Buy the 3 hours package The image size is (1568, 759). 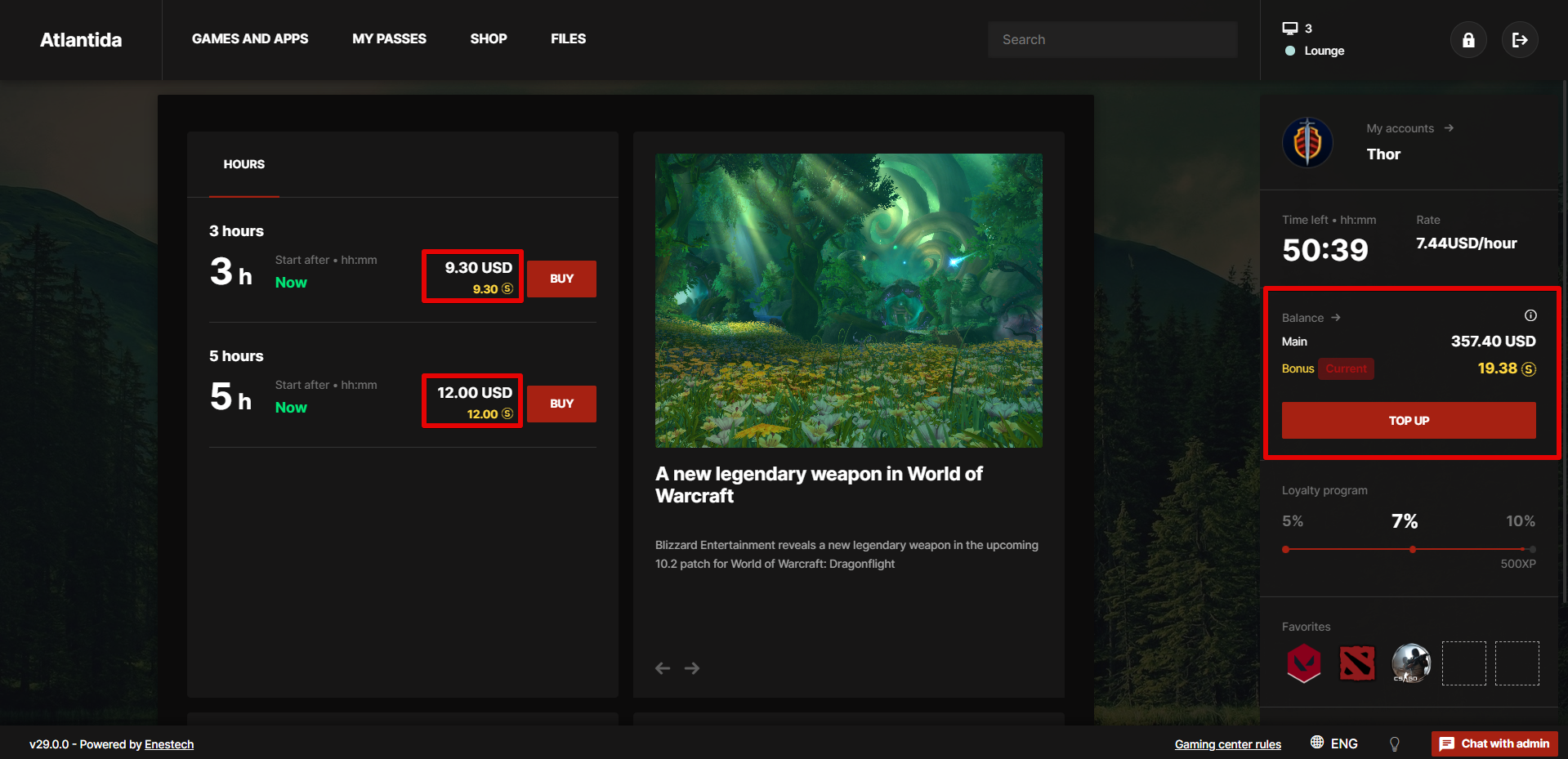[561, 279]
